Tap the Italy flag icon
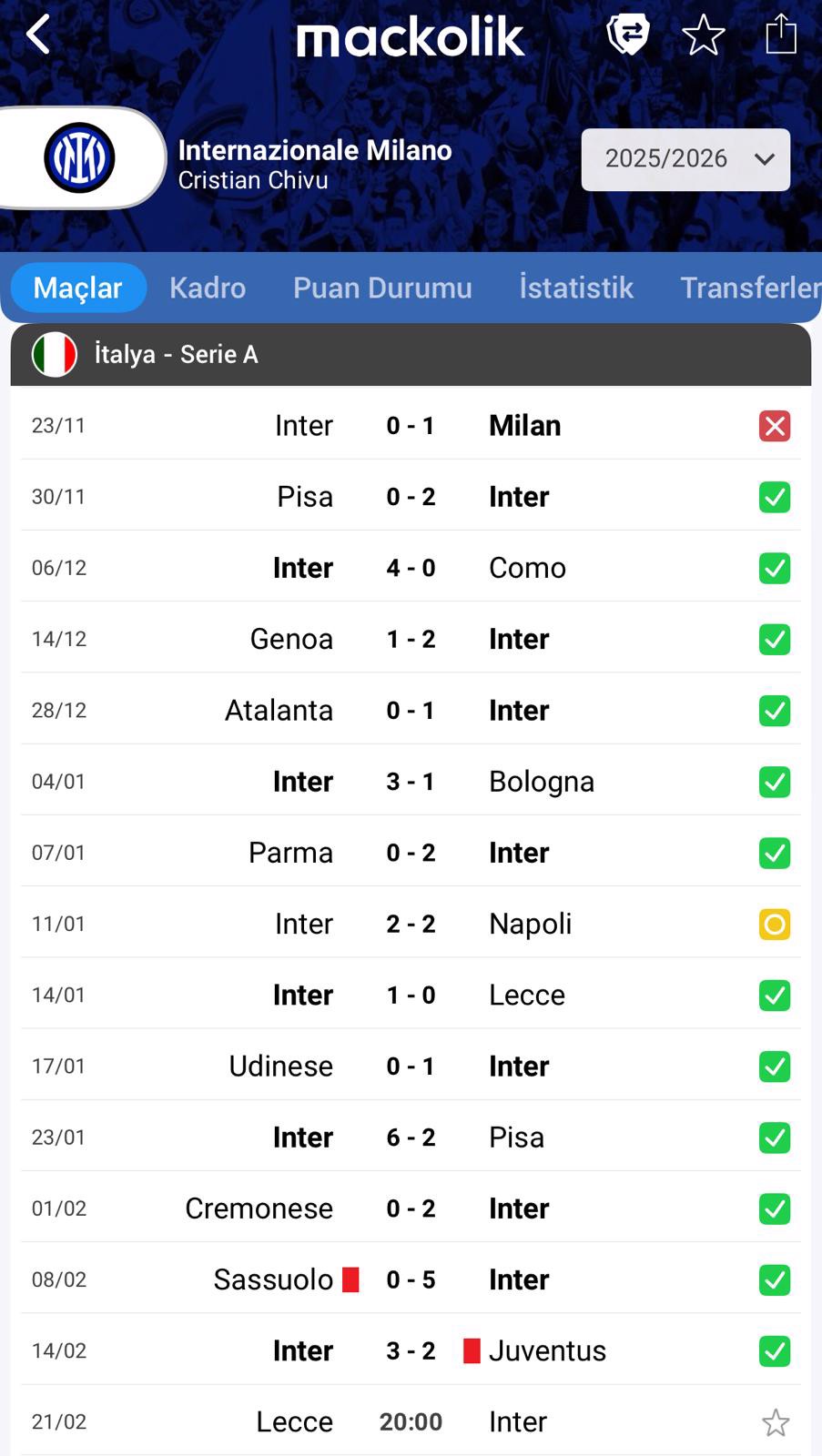 [55, 354]
